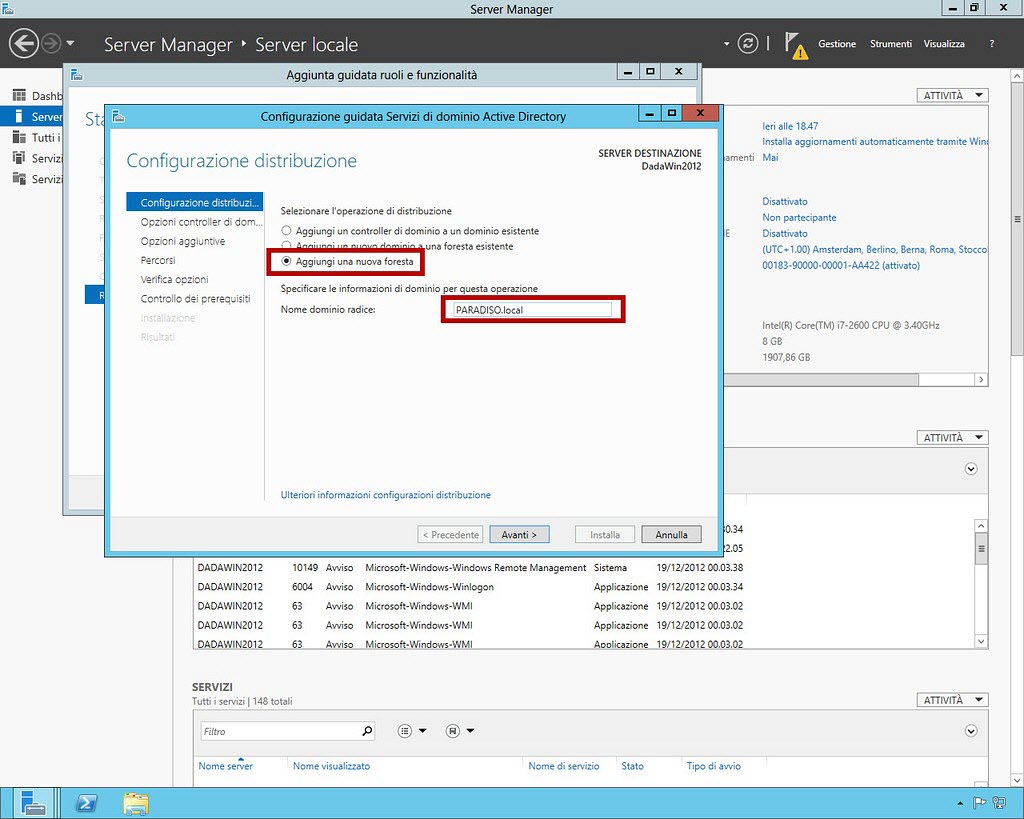Open the Visualizza menu
The height and width of the screenshot is (819, 1024).
pos(944,44)
